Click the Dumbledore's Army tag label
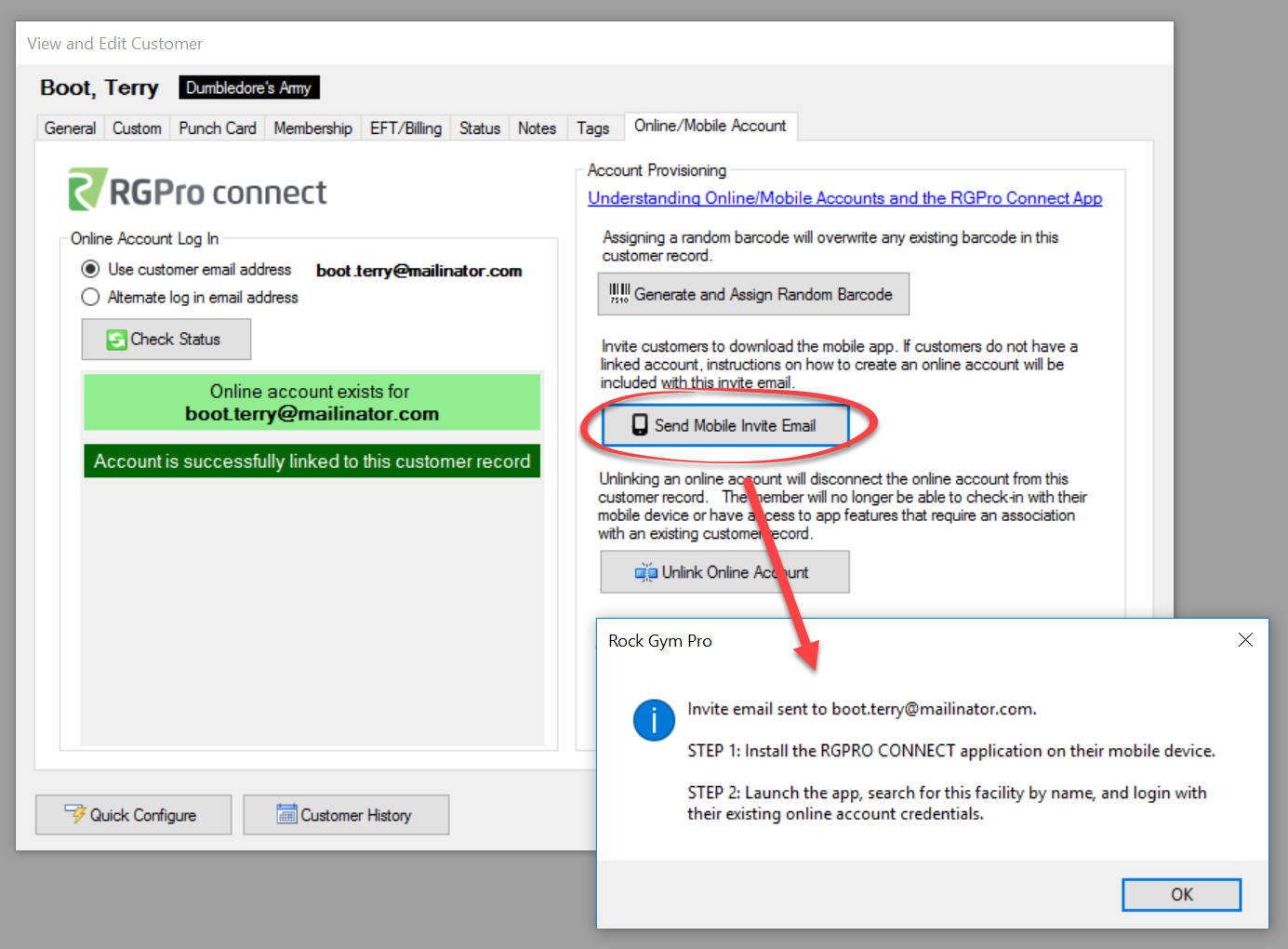The height and width of the screenshot is (949, 1288). coord(249,87)
